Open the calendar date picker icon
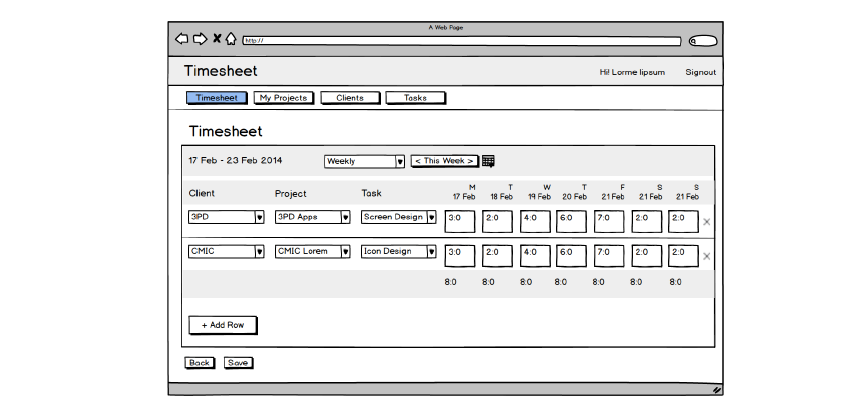861x414 pixels. [488, 161]
